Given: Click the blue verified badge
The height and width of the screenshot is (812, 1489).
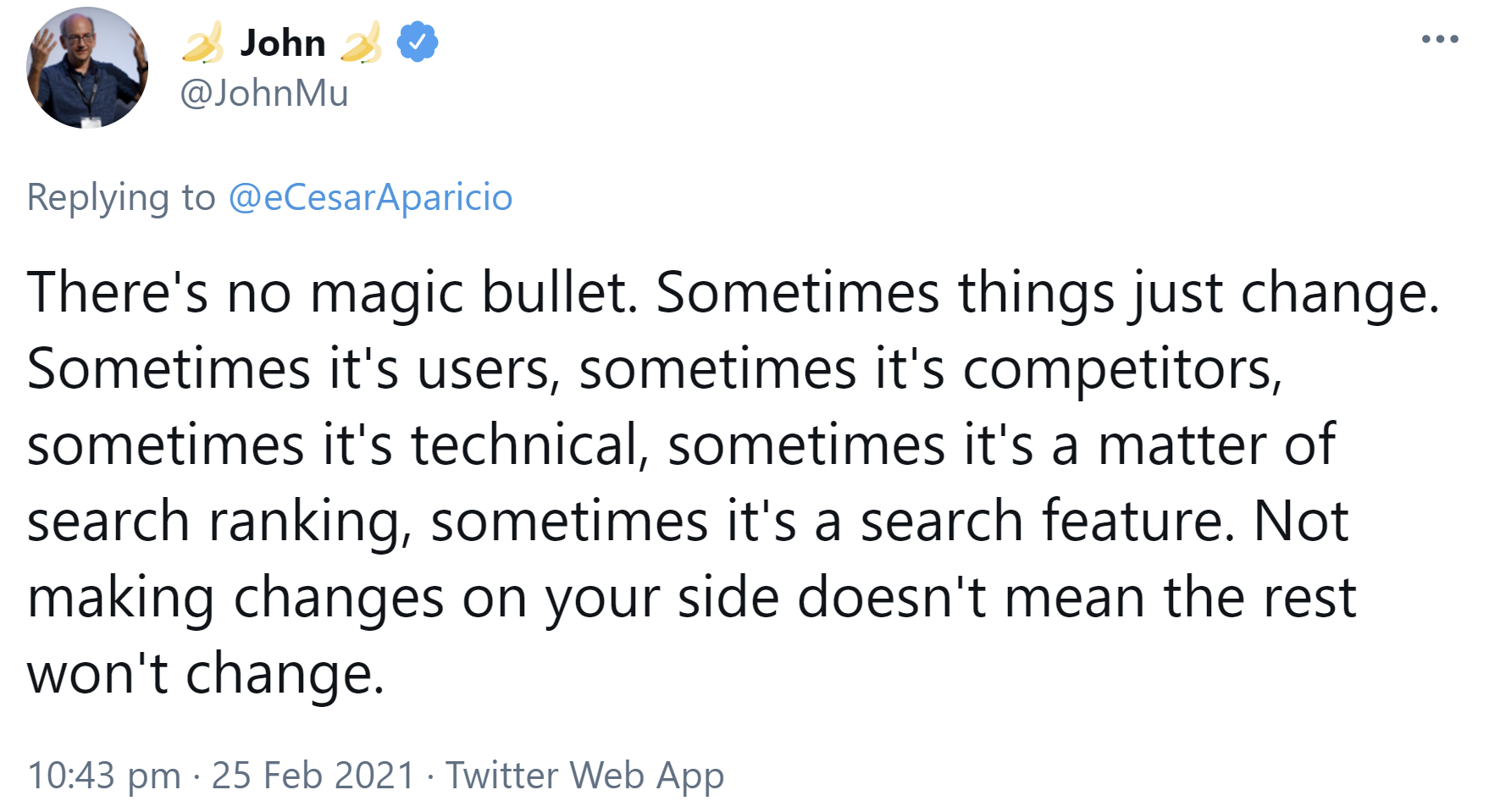Looking at the screenshot, I should tap(418, 42).
